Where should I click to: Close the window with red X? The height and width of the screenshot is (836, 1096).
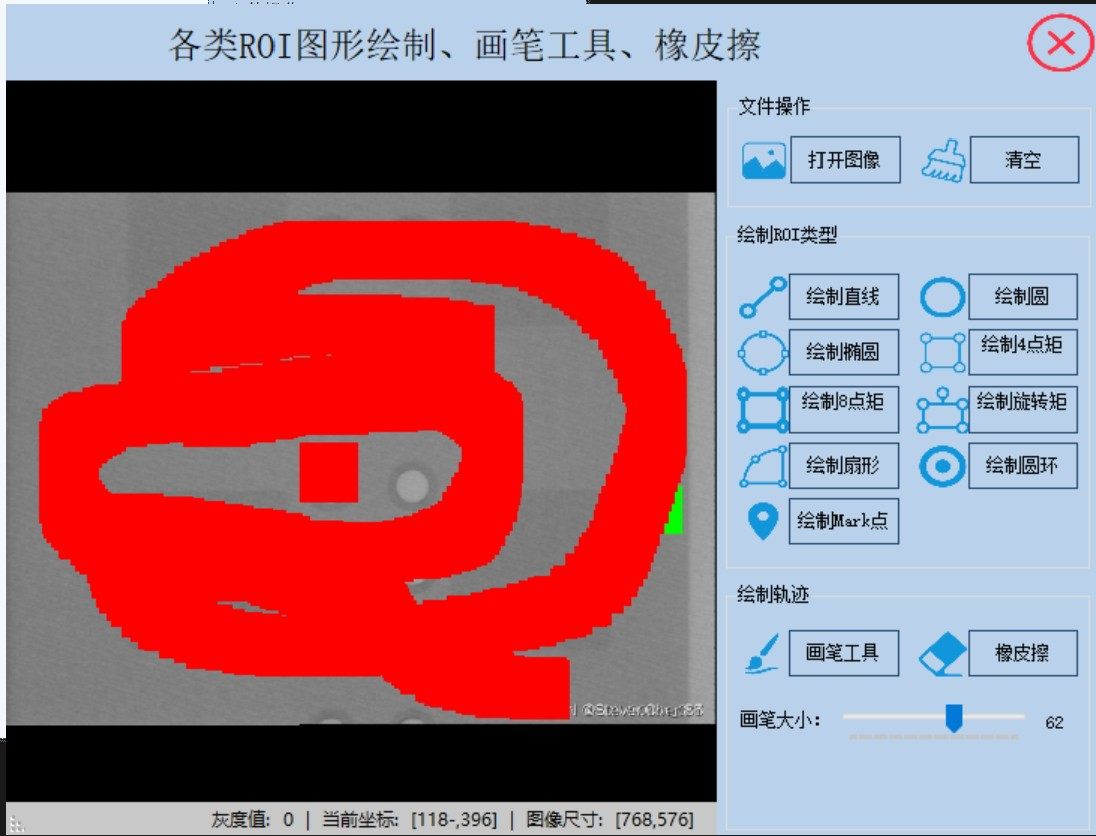[1060, 43]
